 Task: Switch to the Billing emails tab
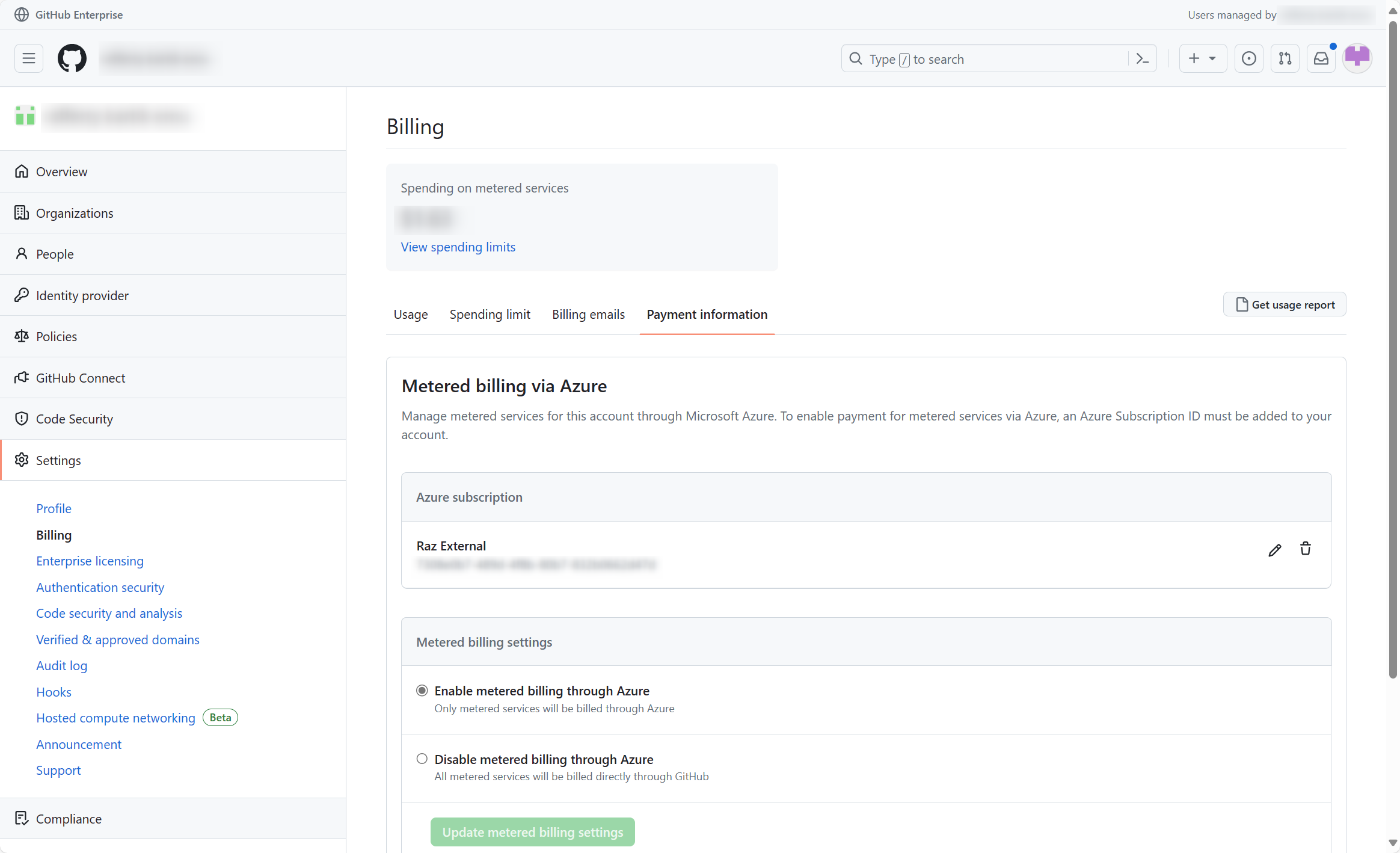tap(588, 315)
